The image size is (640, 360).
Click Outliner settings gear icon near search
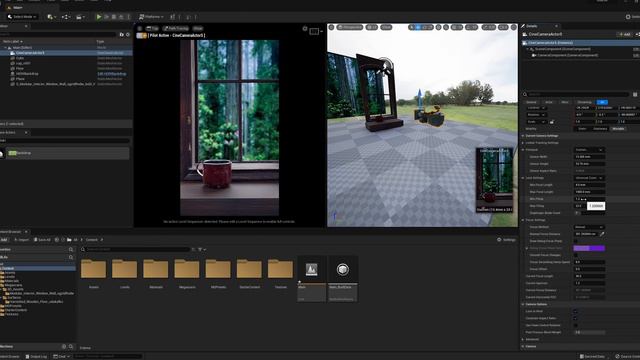(x=128, y=35)
